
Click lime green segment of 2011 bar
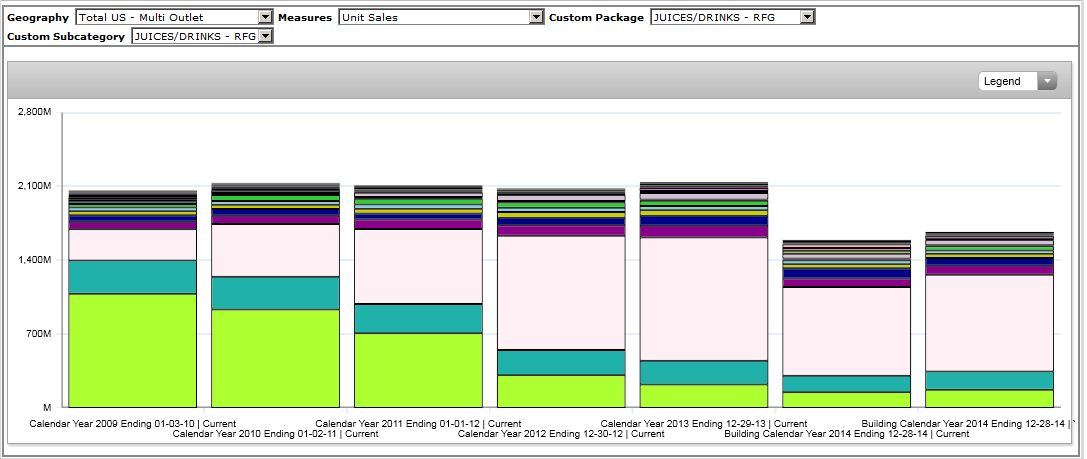(x=418, y=370)
